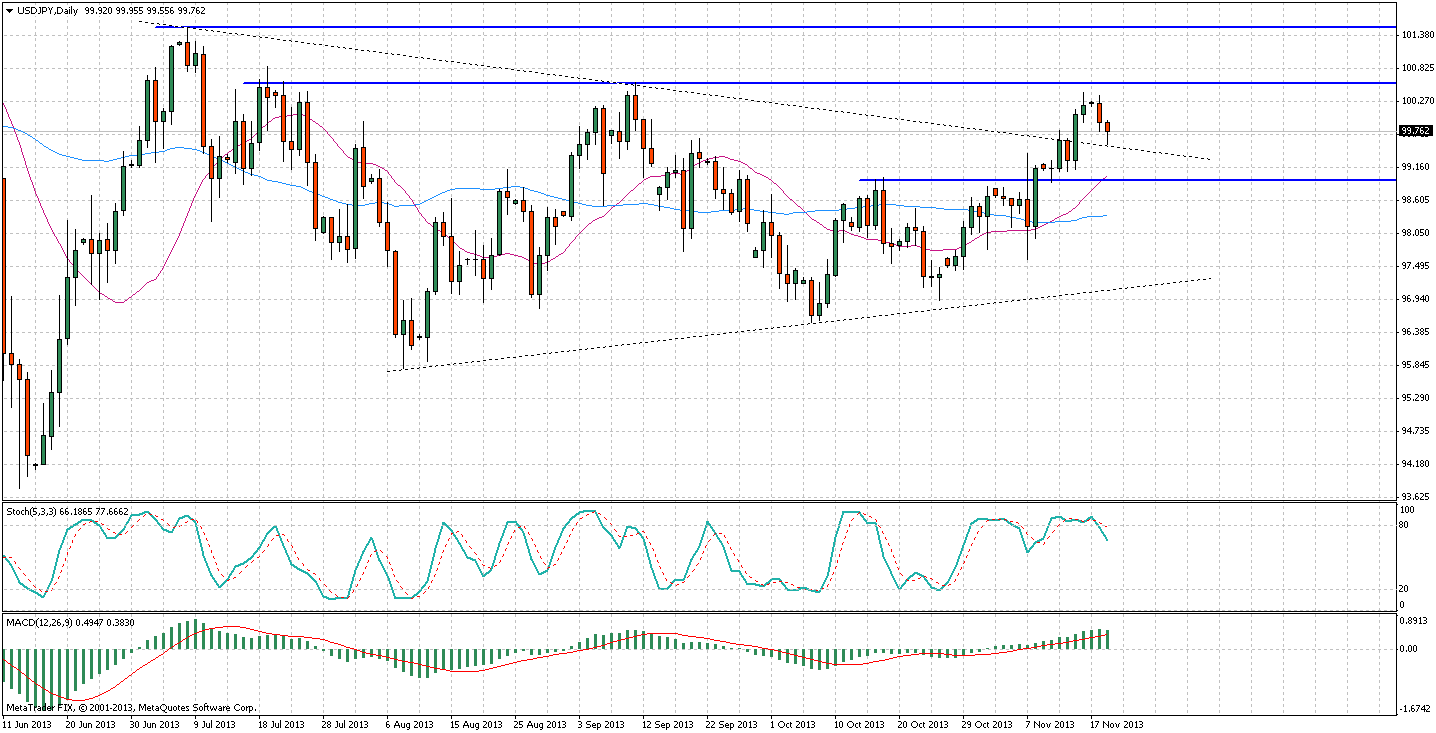Select the blue horizontal line near 100.55
The image size is (1436, 733).
(900, 83)
